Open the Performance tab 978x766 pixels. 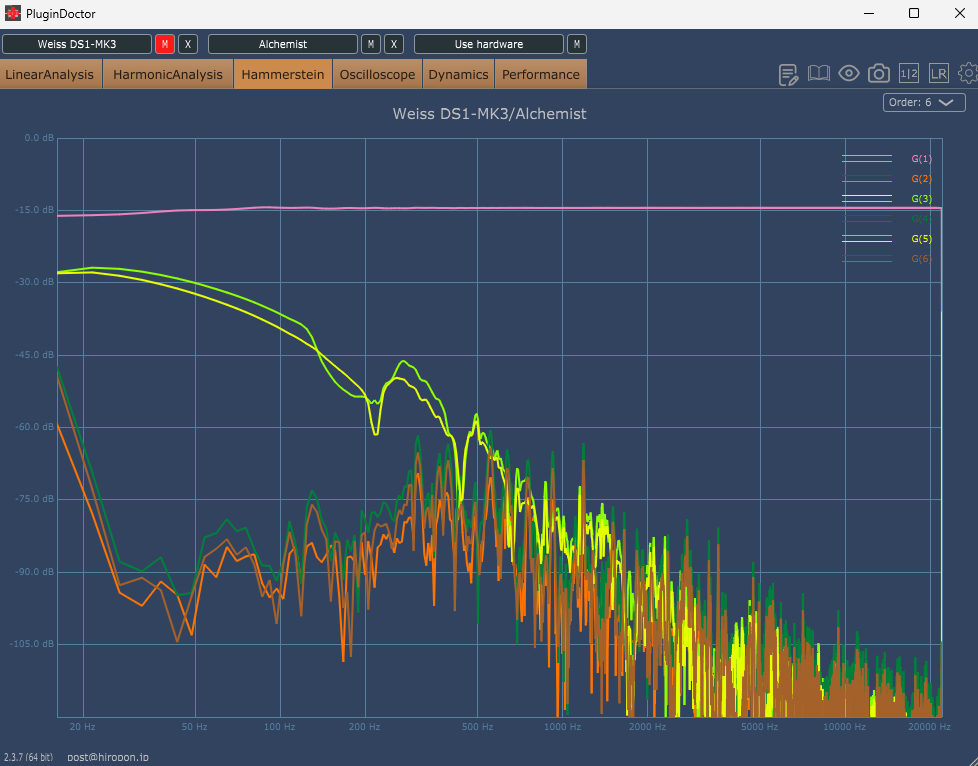coord(541,74)
